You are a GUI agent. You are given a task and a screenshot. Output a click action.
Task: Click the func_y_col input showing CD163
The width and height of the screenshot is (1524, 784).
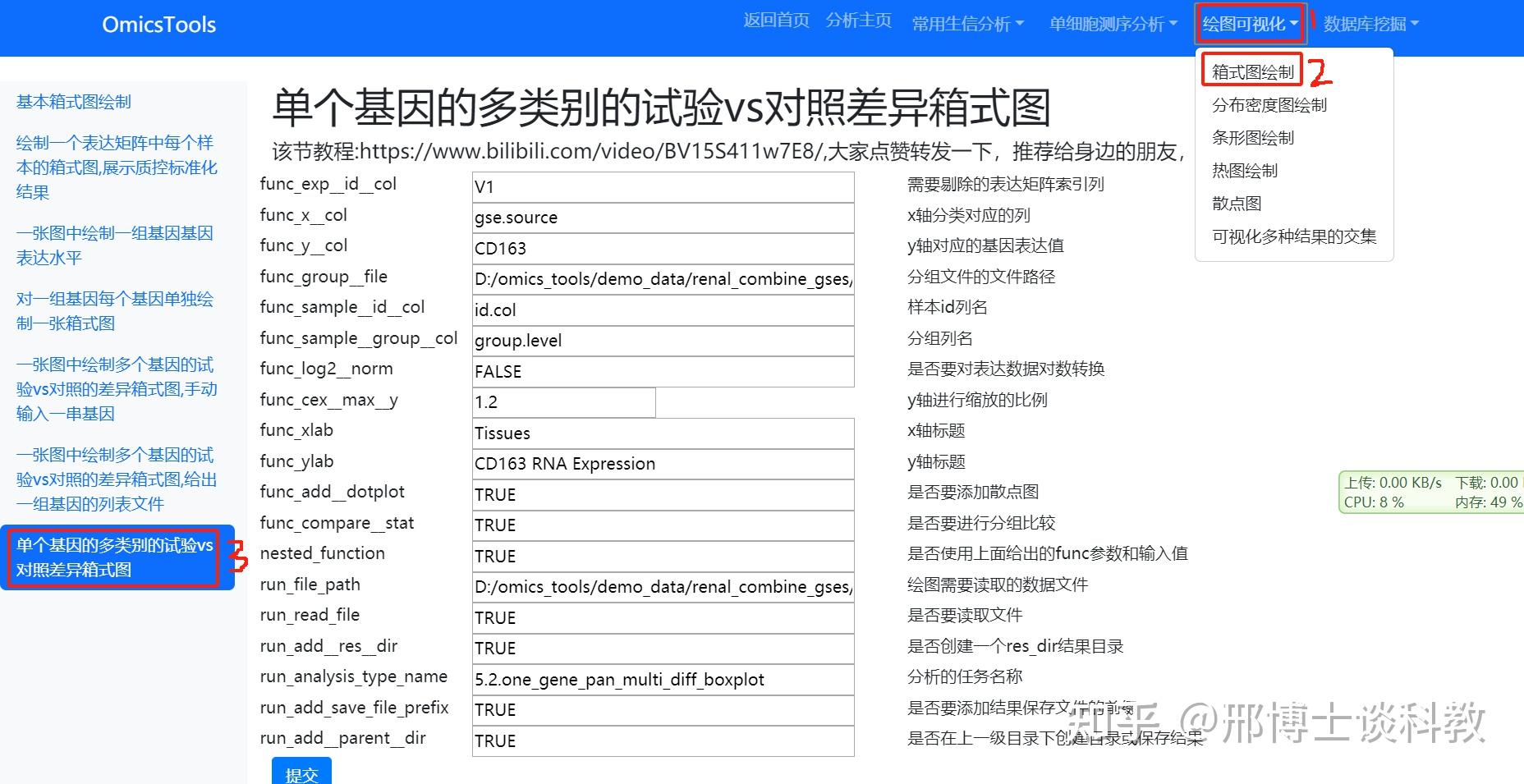(662, 248)
